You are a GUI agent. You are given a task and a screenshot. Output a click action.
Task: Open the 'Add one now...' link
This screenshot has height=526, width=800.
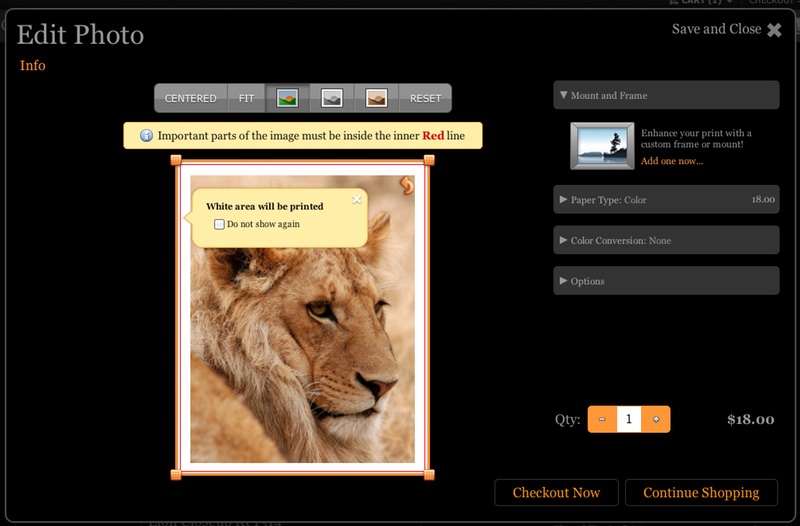tap(672, 161)
